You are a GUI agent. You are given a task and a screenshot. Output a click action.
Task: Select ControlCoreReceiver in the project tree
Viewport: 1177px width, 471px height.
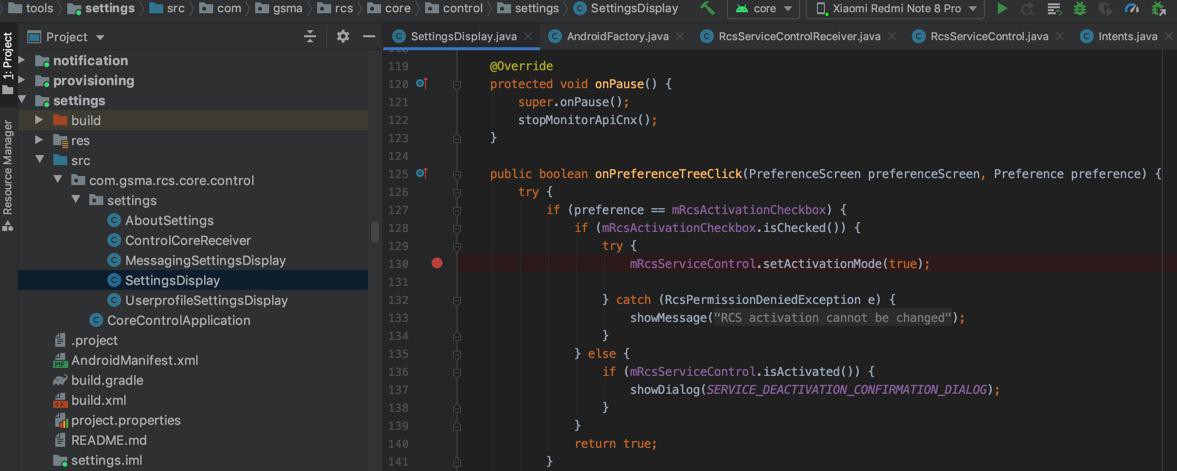pyautogui.click(x=188, y=240)
